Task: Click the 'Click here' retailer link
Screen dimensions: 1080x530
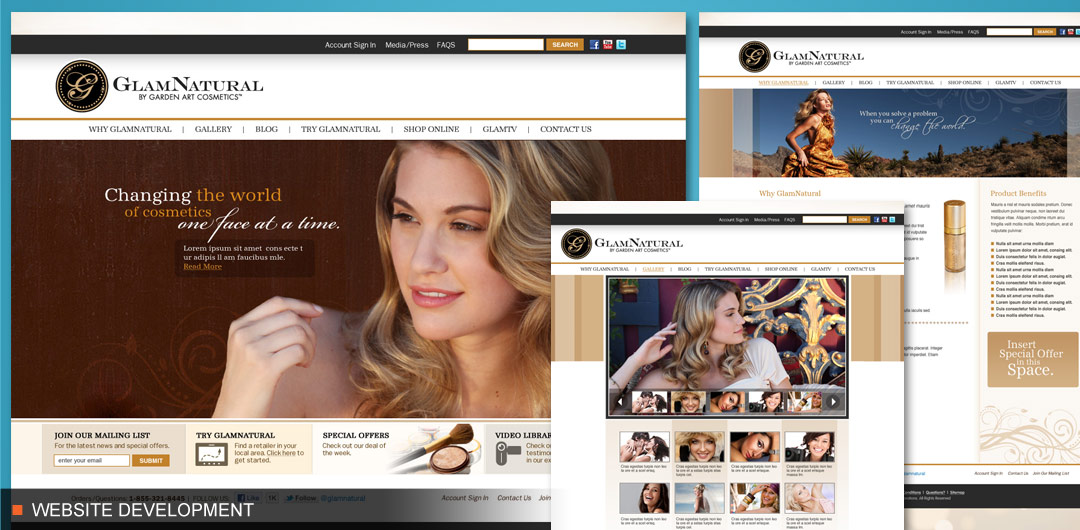Action: (x=282, y=453)
